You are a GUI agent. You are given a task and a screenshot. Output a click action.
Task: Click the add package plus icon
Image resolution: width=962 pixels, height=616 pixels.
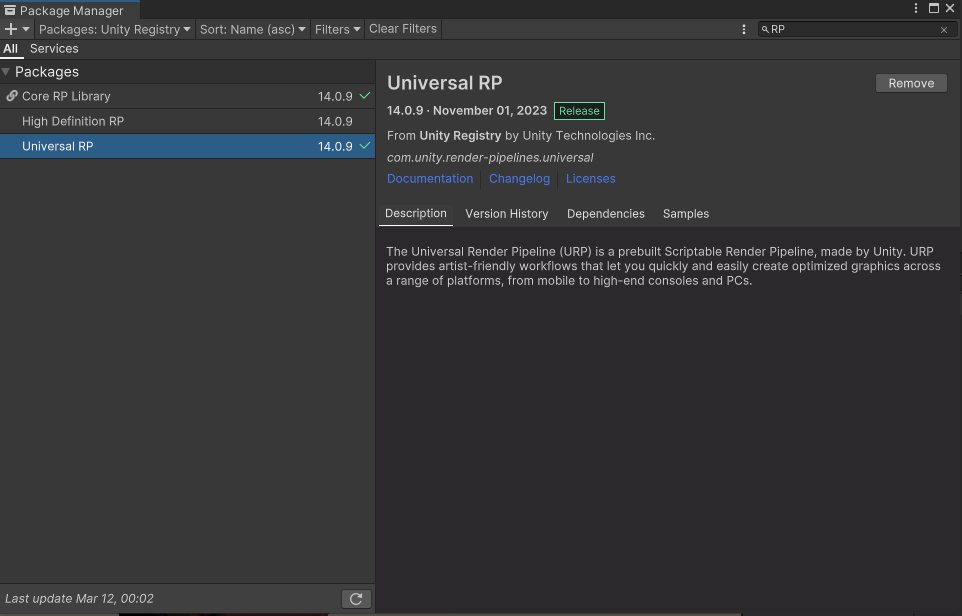click(10, 29)
